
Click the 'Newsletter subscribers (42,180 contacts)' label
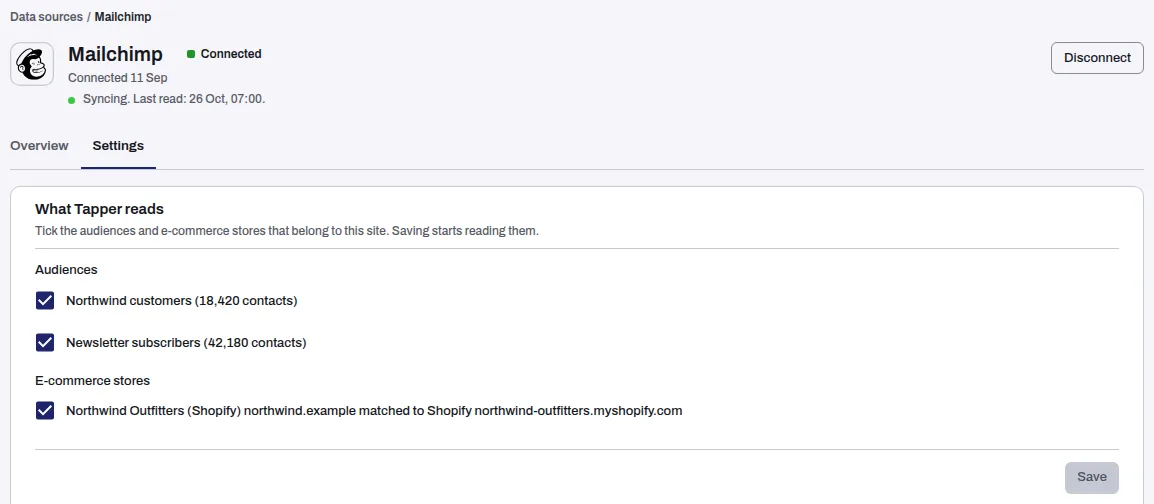[186, 342]
